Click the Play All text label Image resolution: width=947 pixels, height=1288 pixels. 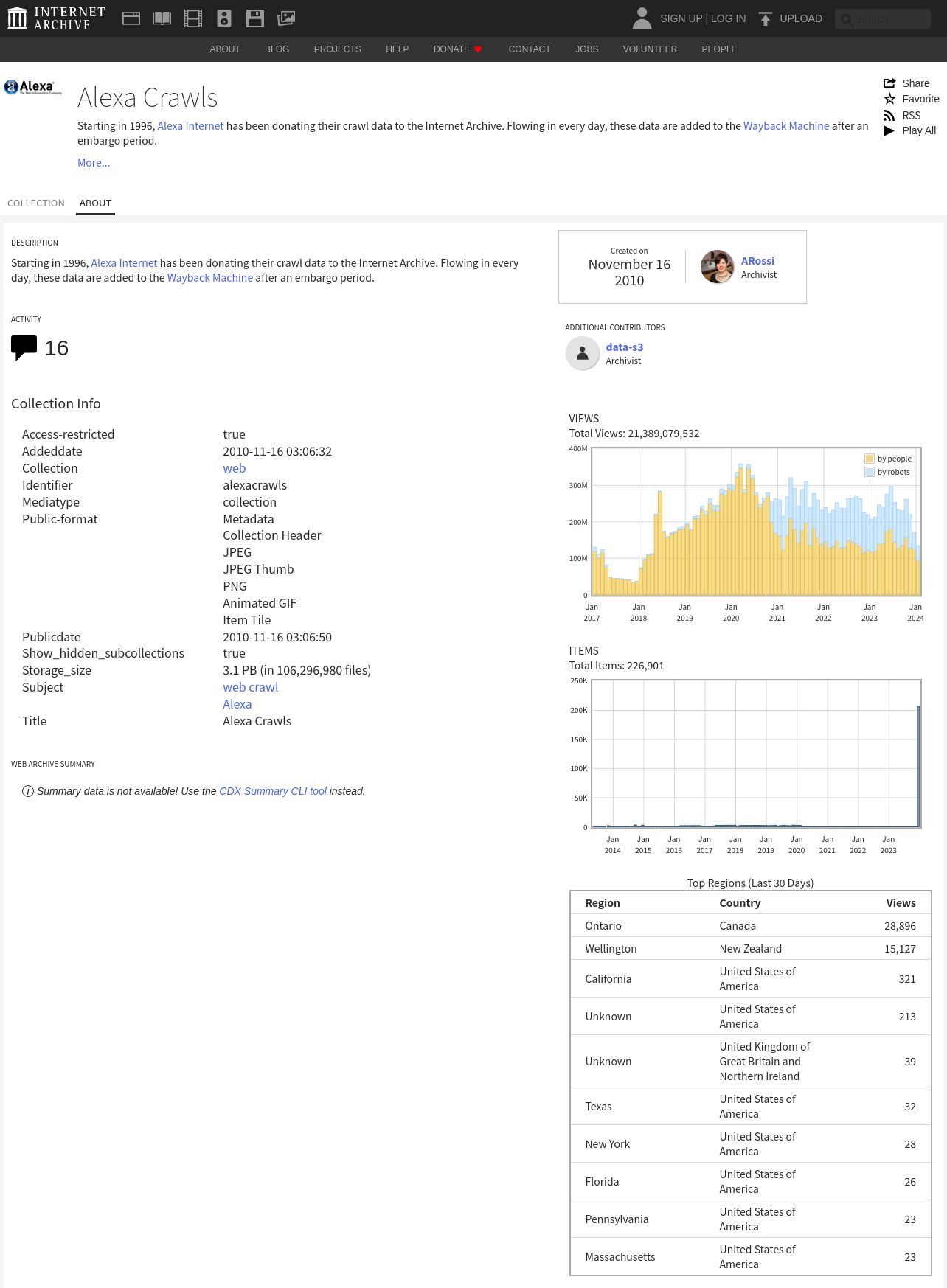[x=919, y=130]
